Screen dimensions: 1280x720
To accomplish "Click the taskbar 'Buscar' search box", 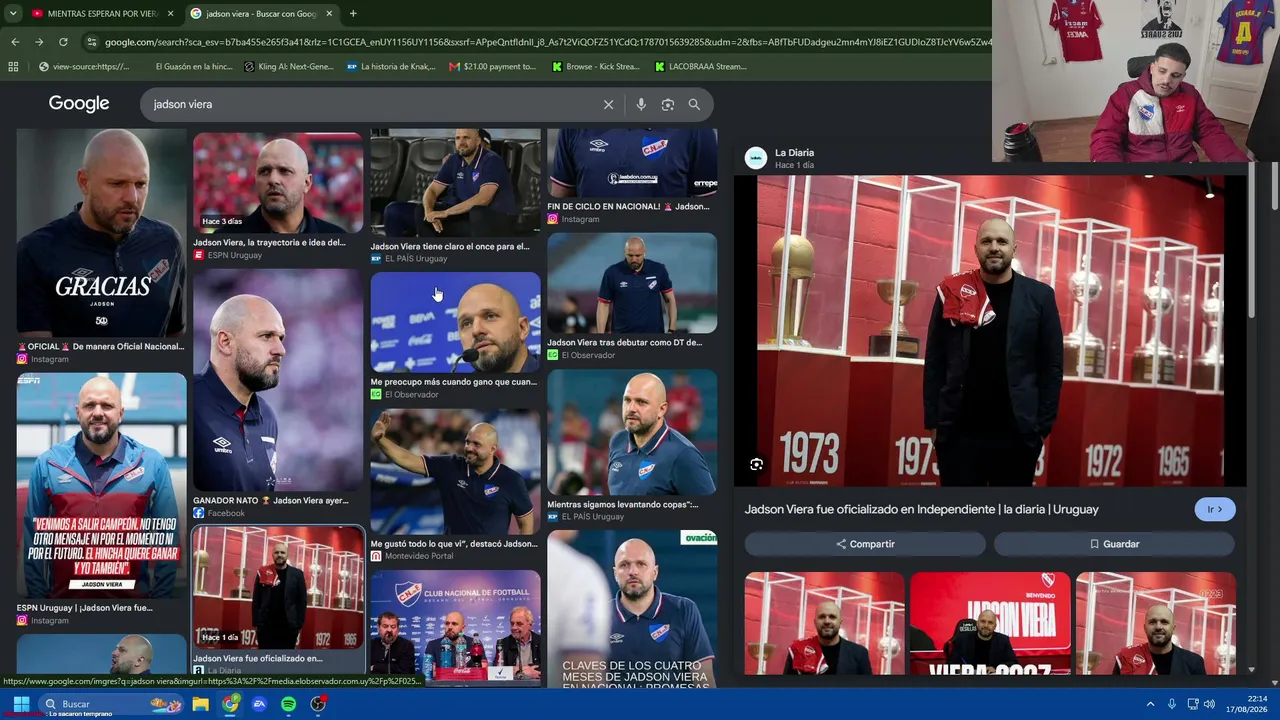I will 110,704.
